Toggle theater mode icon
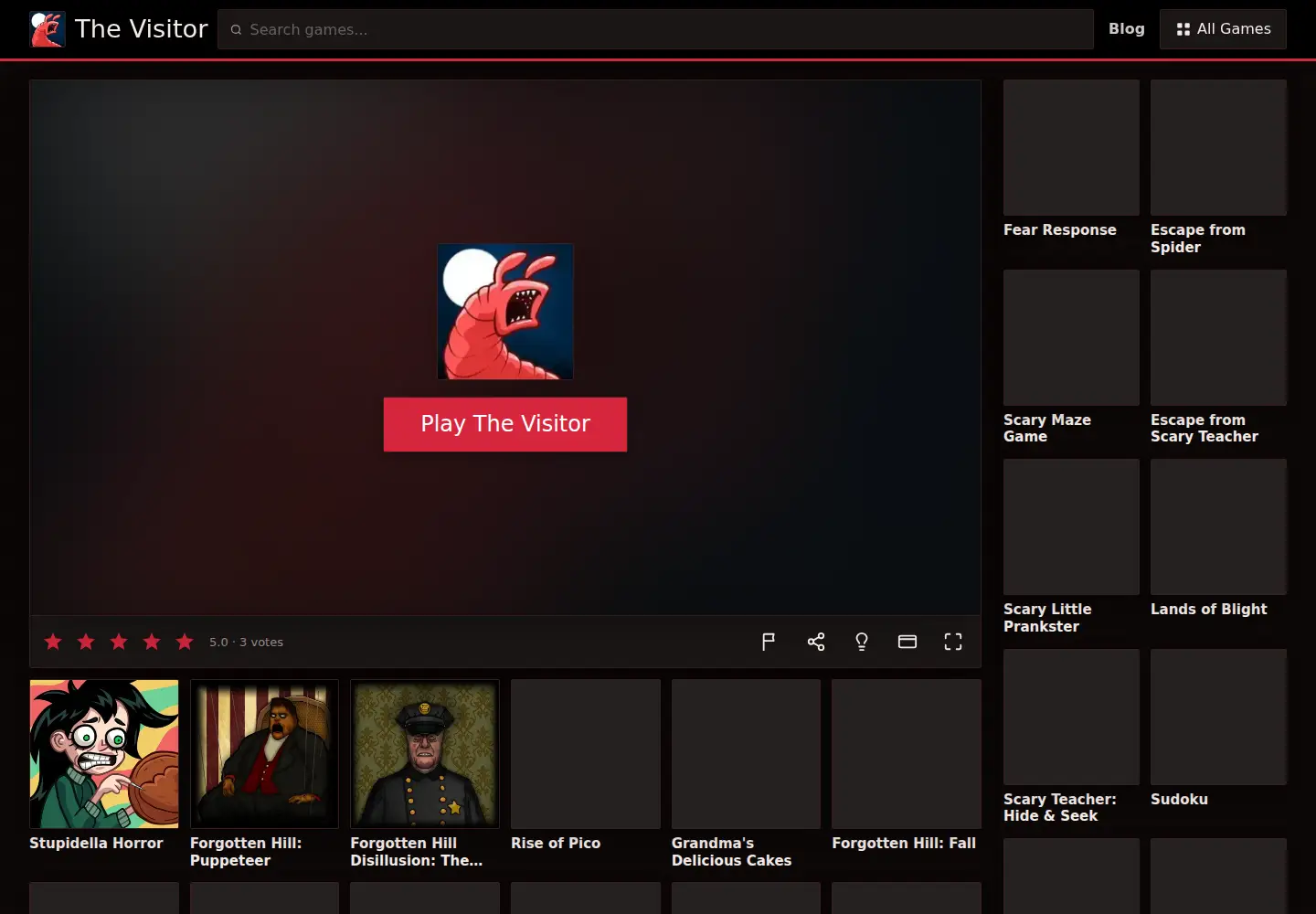The width and height of the screenshot is (1316, 914). 907,642
